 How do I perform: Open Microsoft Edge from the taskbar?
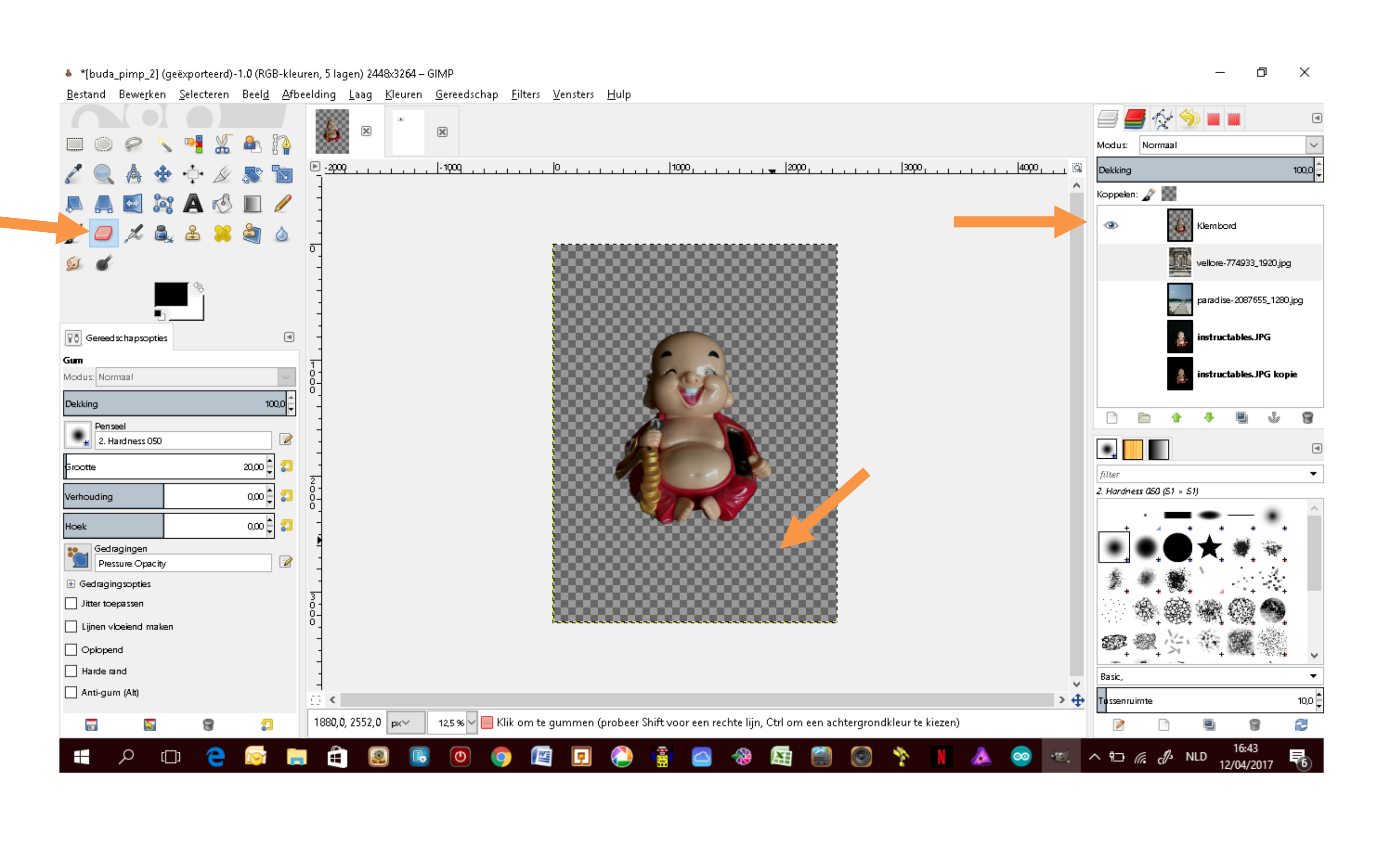pos(215,756)
